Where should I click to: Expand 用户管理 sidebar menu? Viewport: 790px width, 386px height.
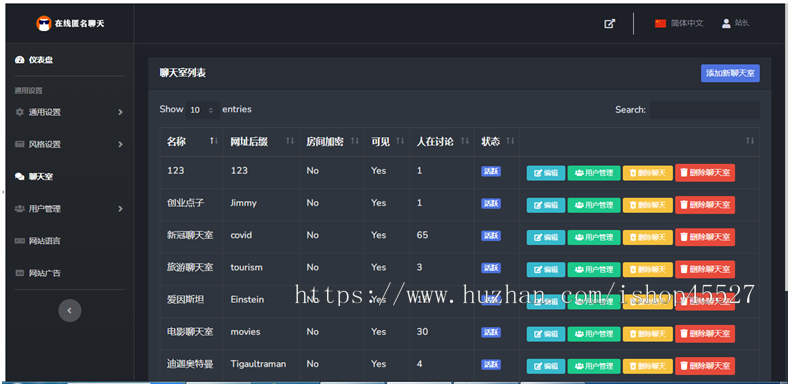click(69, 209)
